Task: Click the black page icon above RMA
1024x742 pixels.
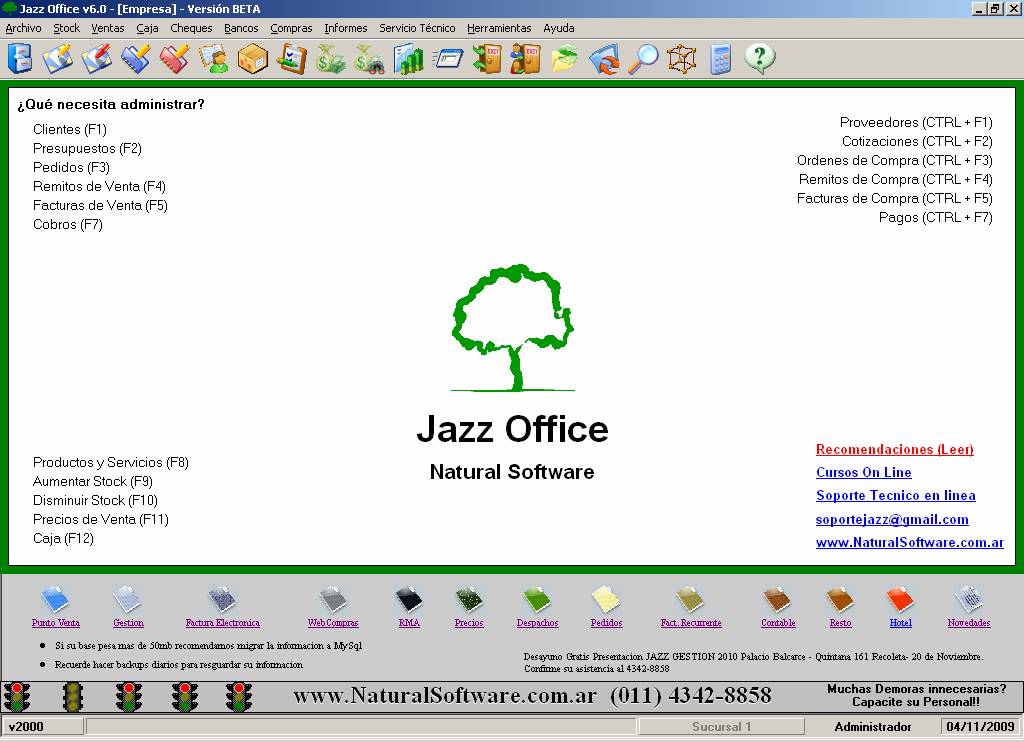Action: pos(409,600)
